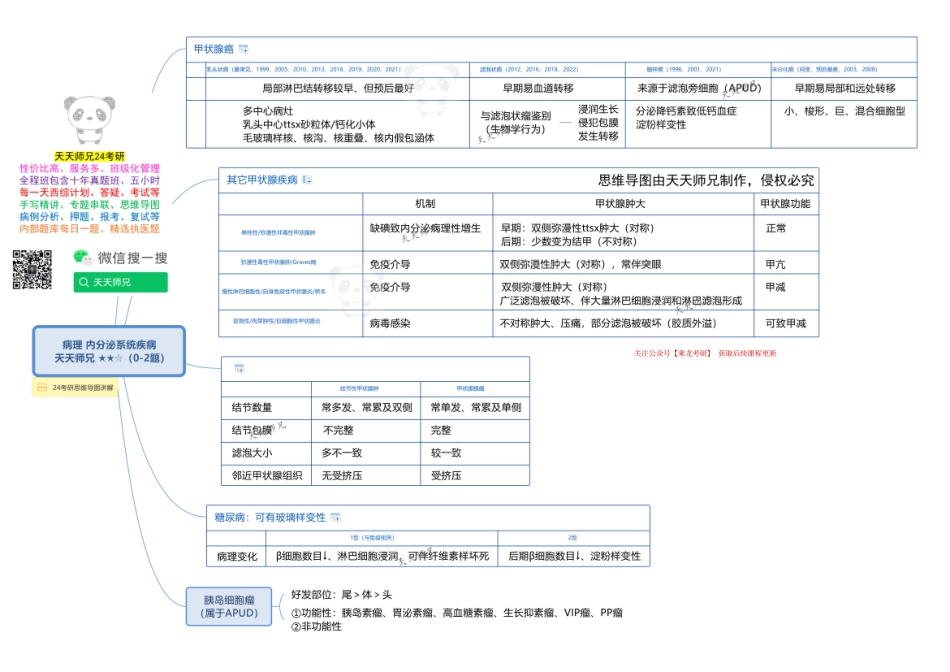
Task: Click the table icon beside 甲状腺癌 title
Action: coord(244,49)
